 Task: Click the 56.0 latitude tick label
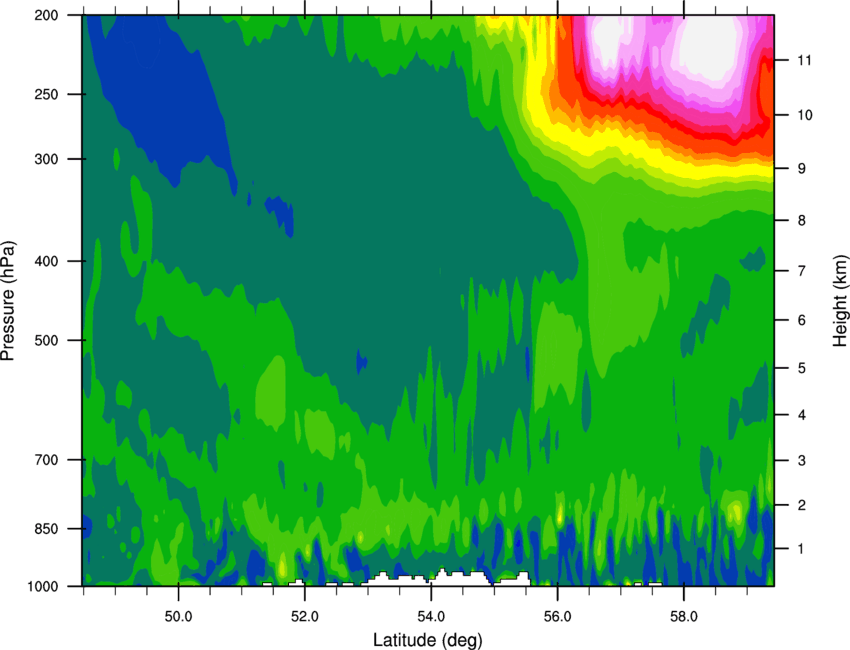click(x=558, y=617)
